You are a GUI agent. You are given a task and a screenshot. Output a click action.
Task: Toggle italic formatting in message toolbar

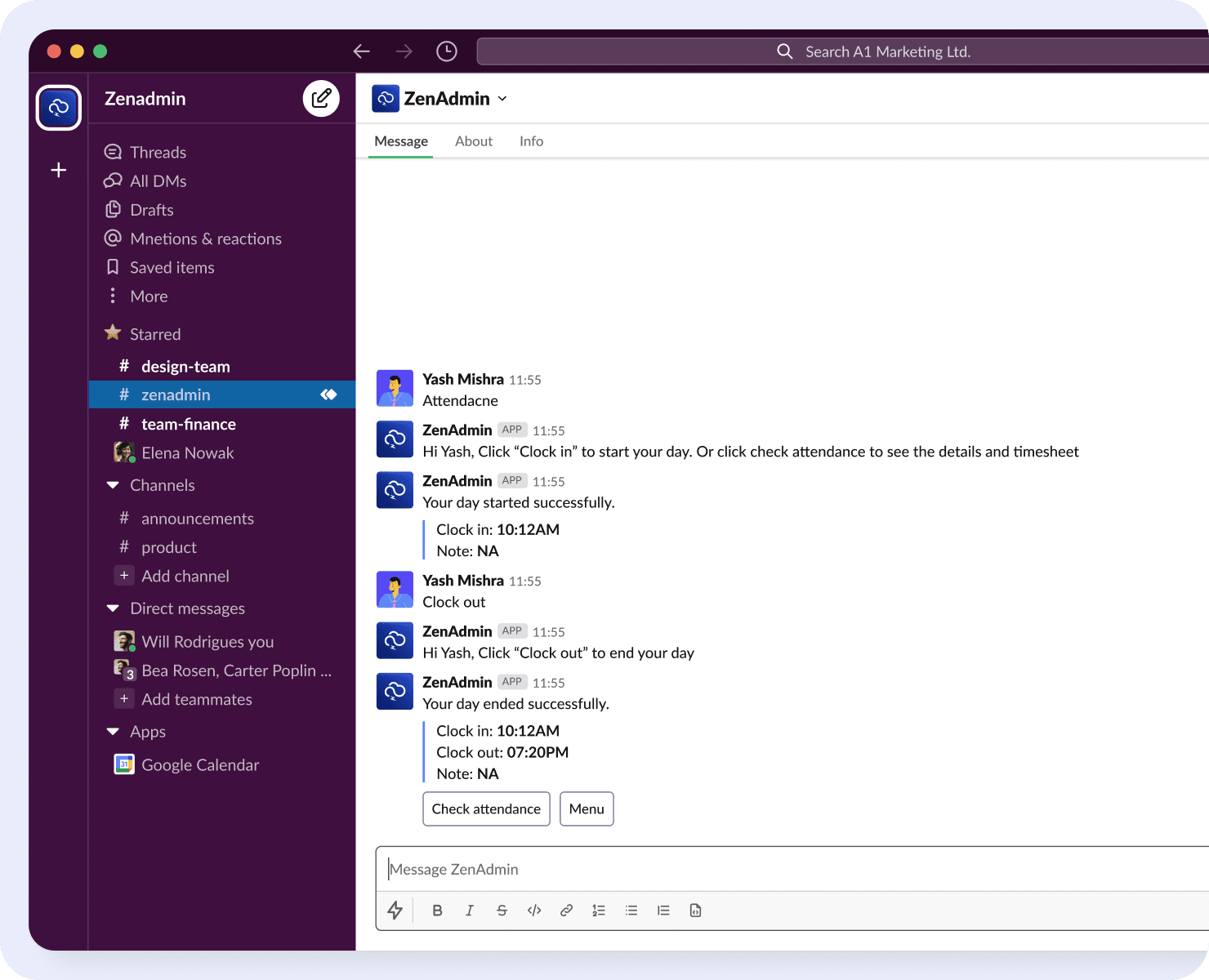[470, 911]
